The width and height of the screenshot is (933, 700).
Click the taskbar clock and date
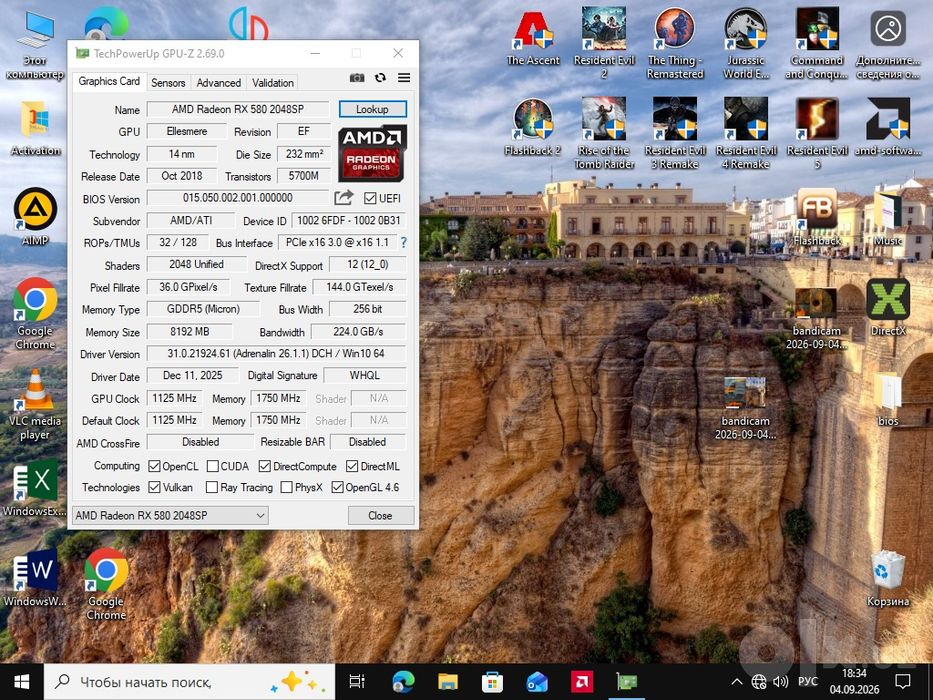click(854, 682)
